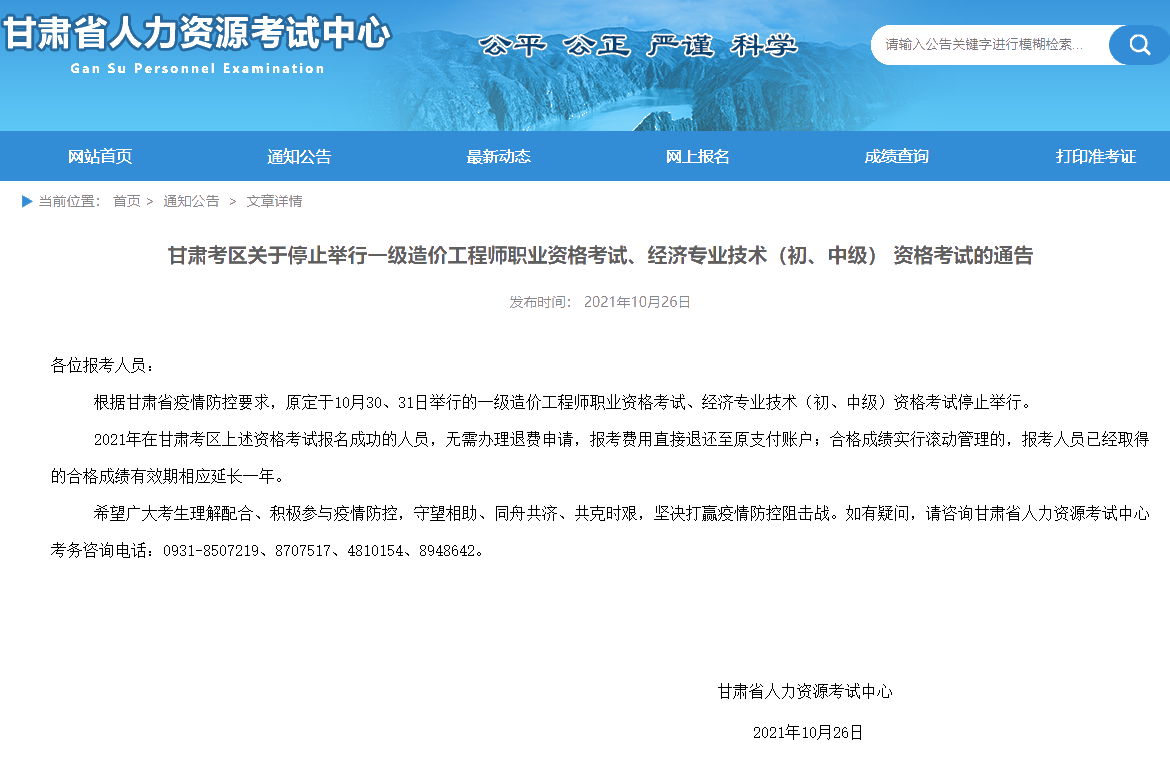Viewport: 1170px width, 765px height.
Task: Click the 各位报考人员 greeting line
Action: (x=102, y=365)
